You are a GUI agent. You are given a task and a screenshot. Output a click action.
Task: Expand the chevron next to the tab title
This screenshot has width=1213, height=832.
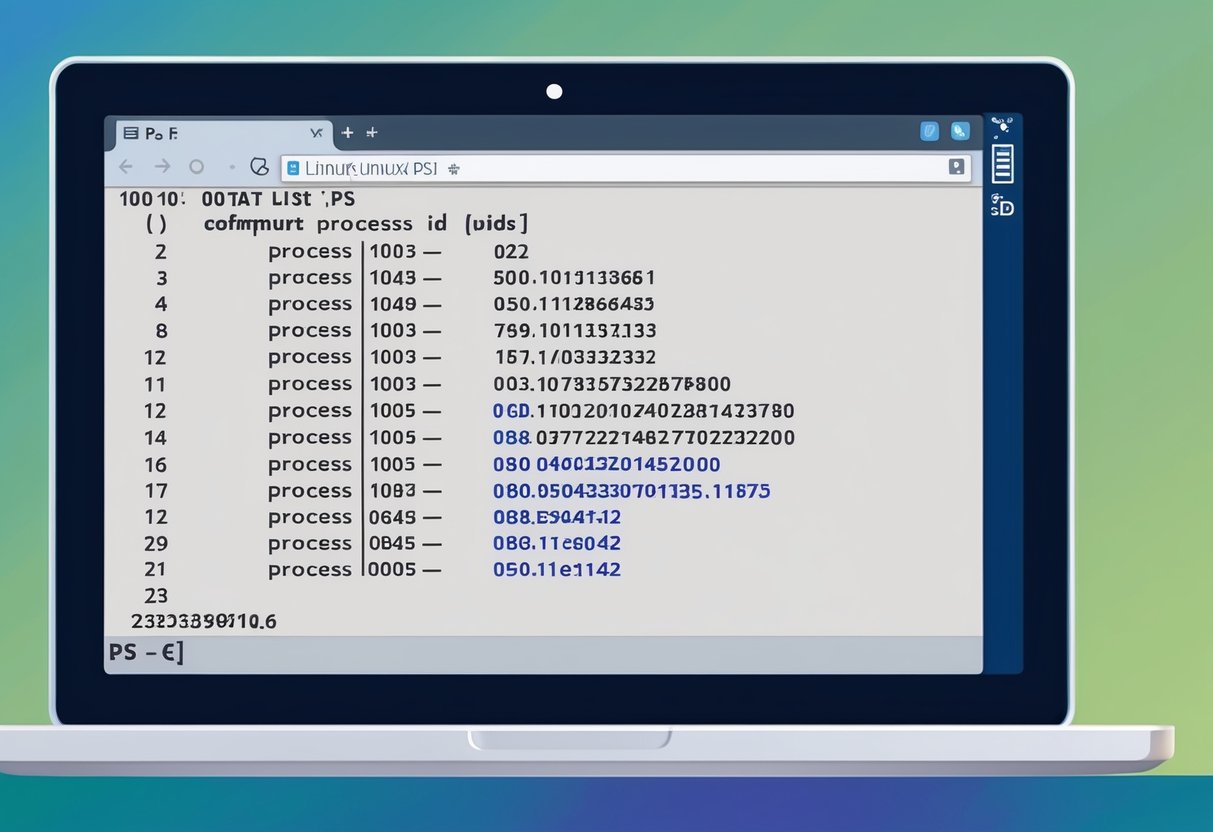coord(316,131)
